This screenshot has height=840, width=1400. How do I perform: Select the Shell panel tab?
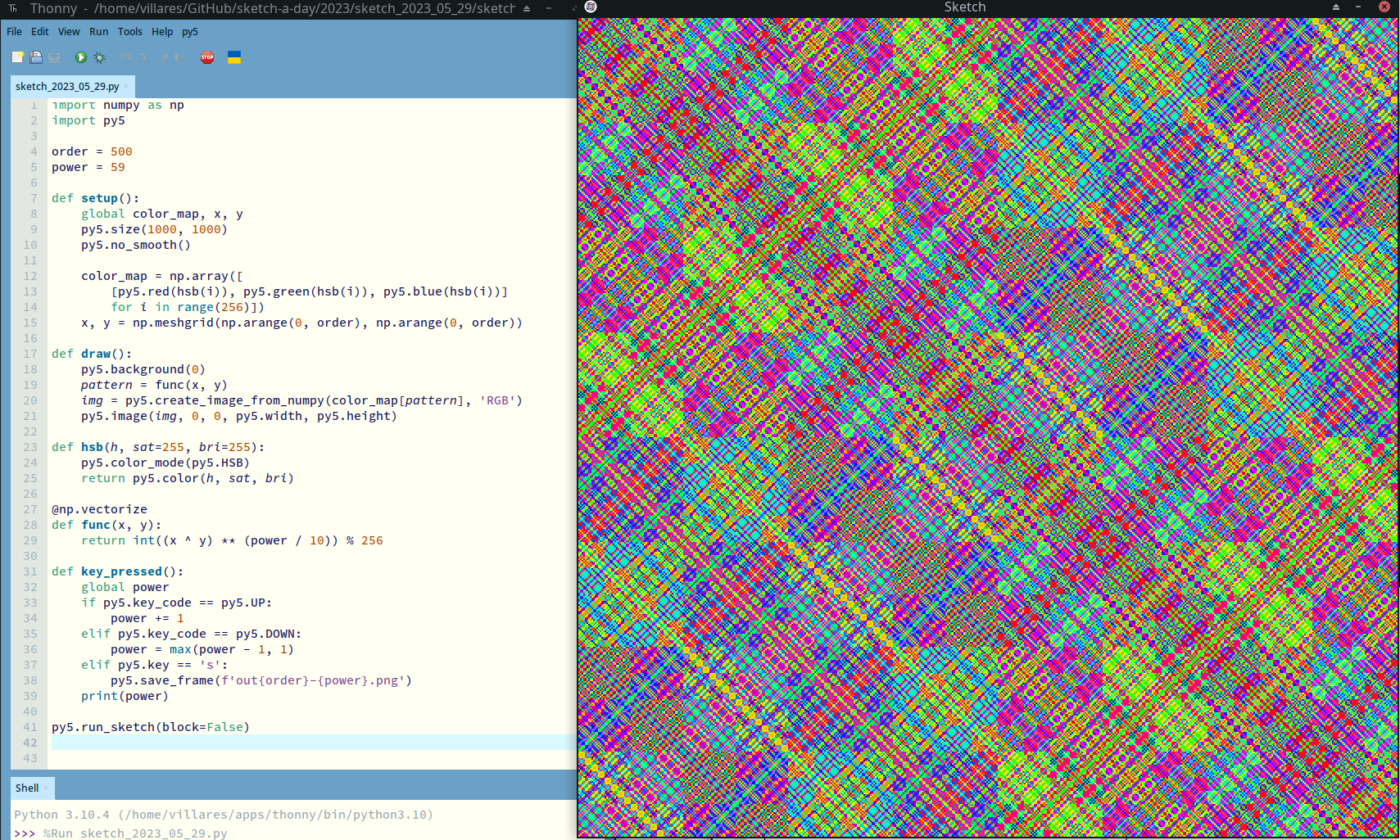pyautogui.click(x=27, y=788)
